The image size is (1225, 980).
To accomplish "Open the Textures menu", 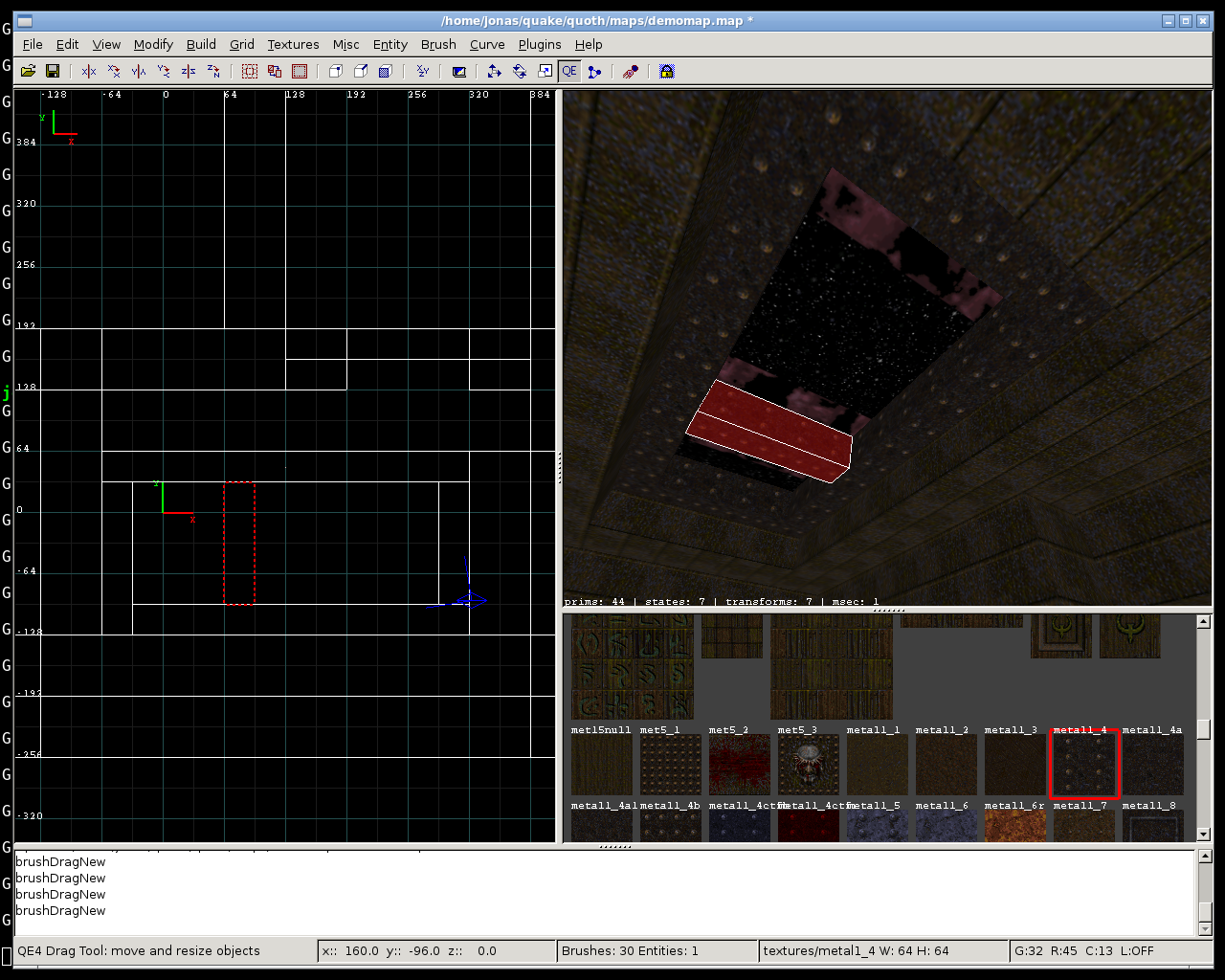I will [x=293, y=44].
